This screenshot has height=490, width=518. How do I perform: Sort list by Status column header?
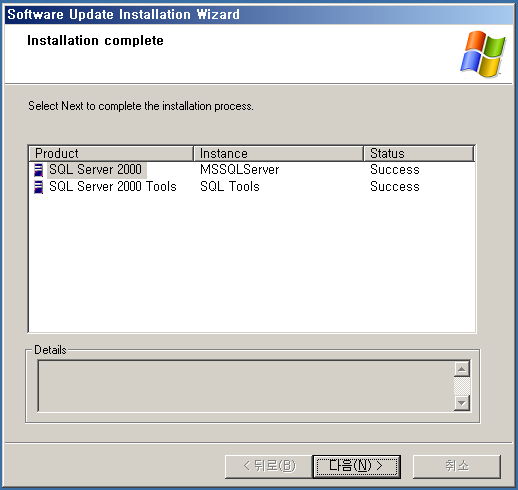[419, 153]
